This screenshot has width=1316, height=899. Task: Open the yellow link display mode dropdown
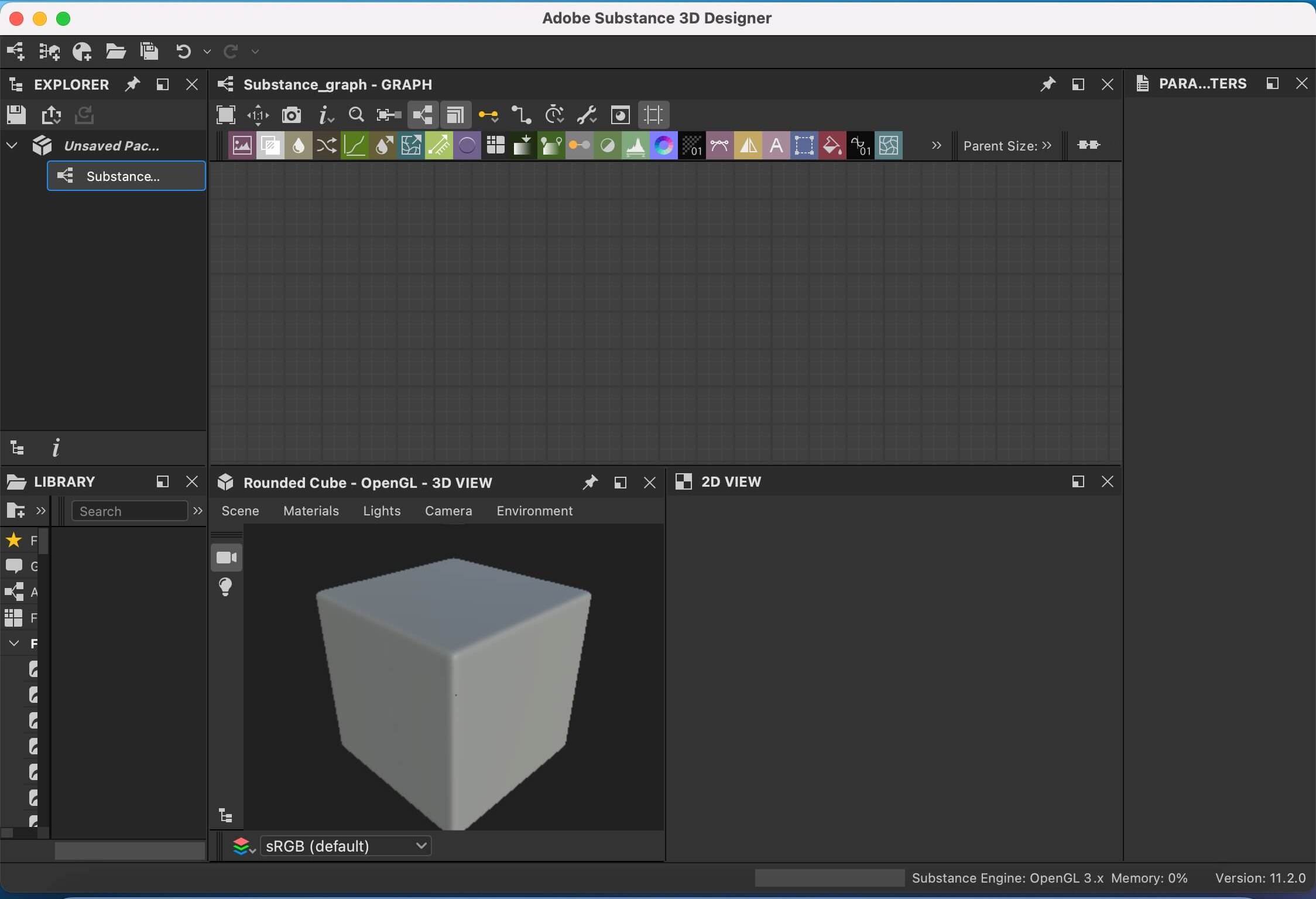click(x=488, y=115)
